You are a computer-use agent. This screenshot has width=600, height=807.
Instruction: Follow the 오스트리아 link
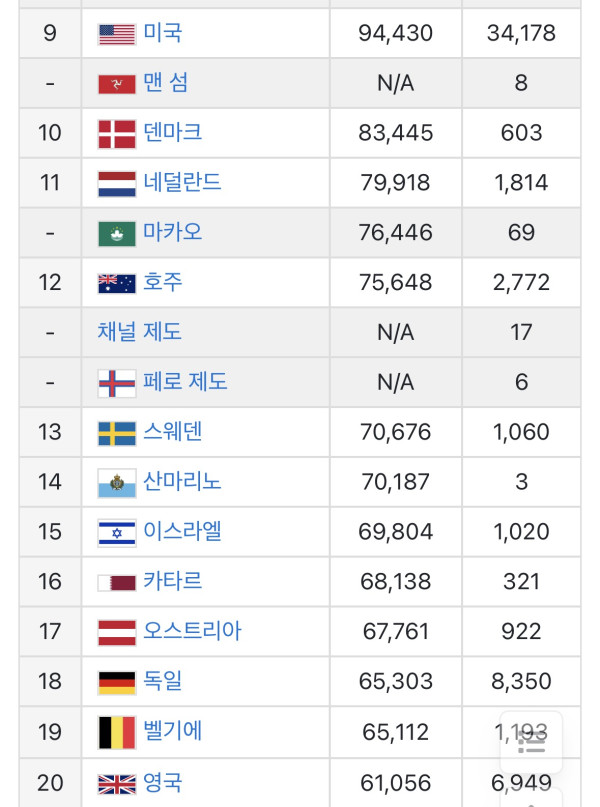tap(192, 631)
